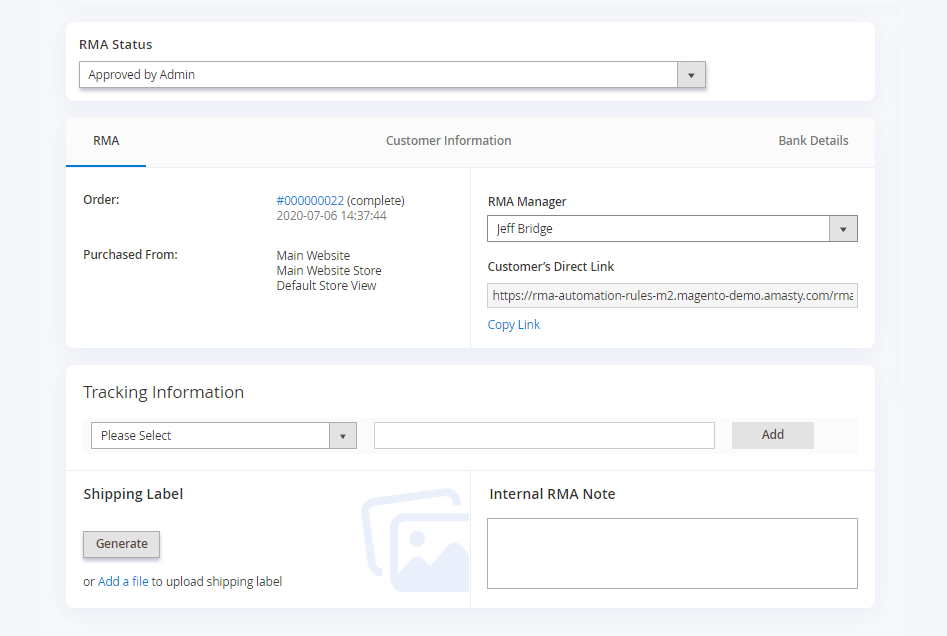Click the Tracking Information section heading
The image size is (947, 636).
(163, 392)
